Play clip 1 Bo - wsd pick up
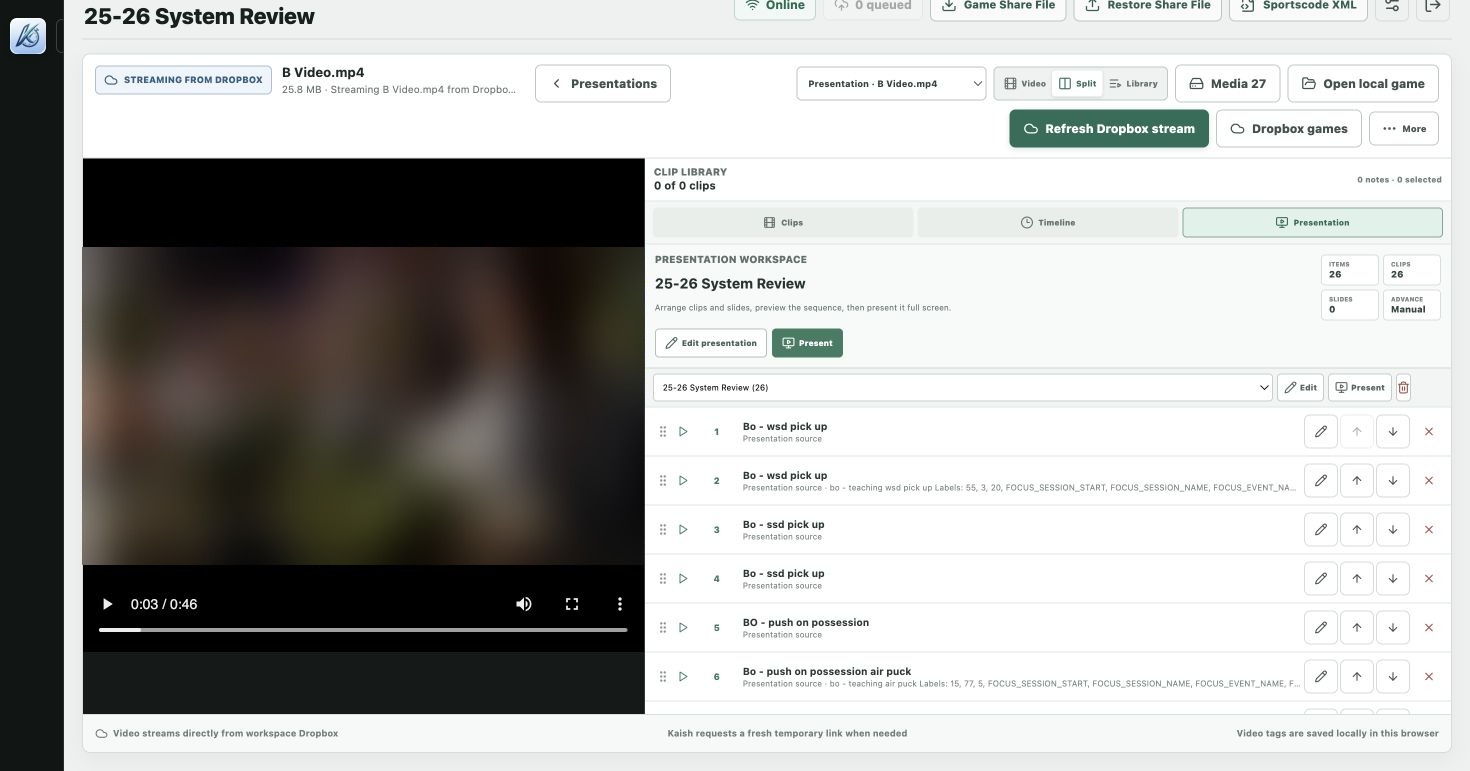 683,432
